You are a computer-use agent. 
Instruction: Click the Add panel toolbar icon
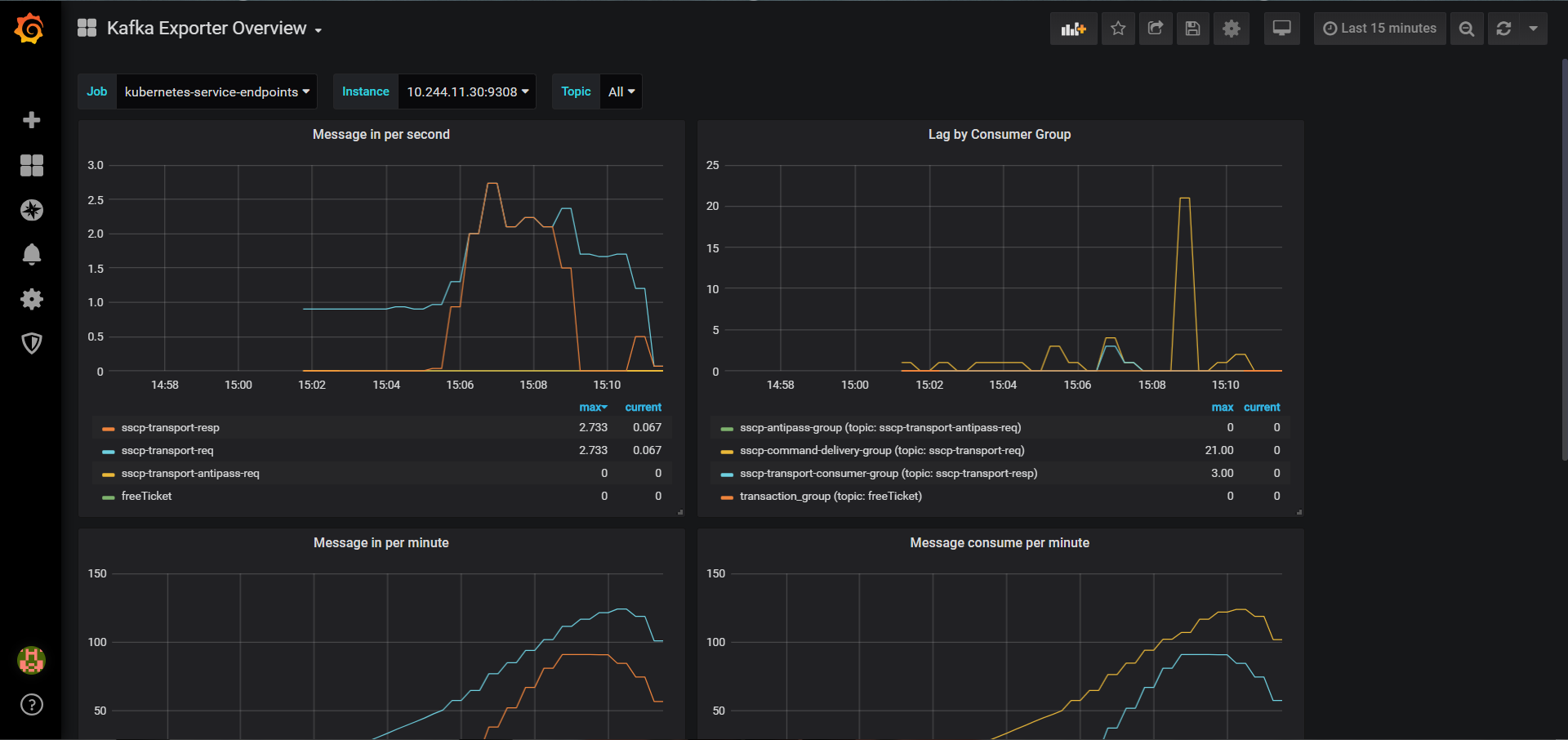pyautogui.click(x=1073, y=29)
